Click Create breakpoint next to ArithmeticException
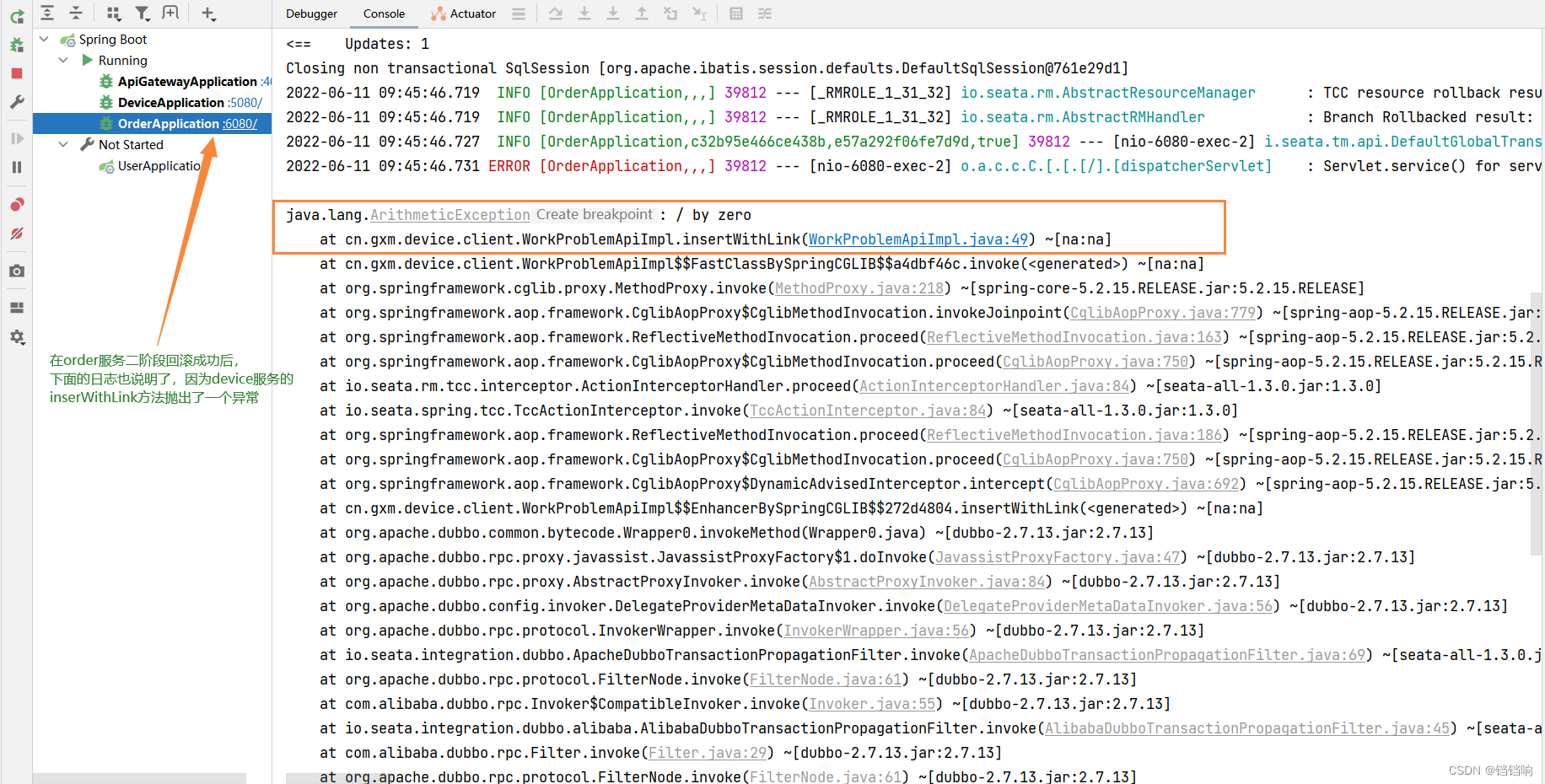The image size is (1545, 784). click(x=595, y=214)
